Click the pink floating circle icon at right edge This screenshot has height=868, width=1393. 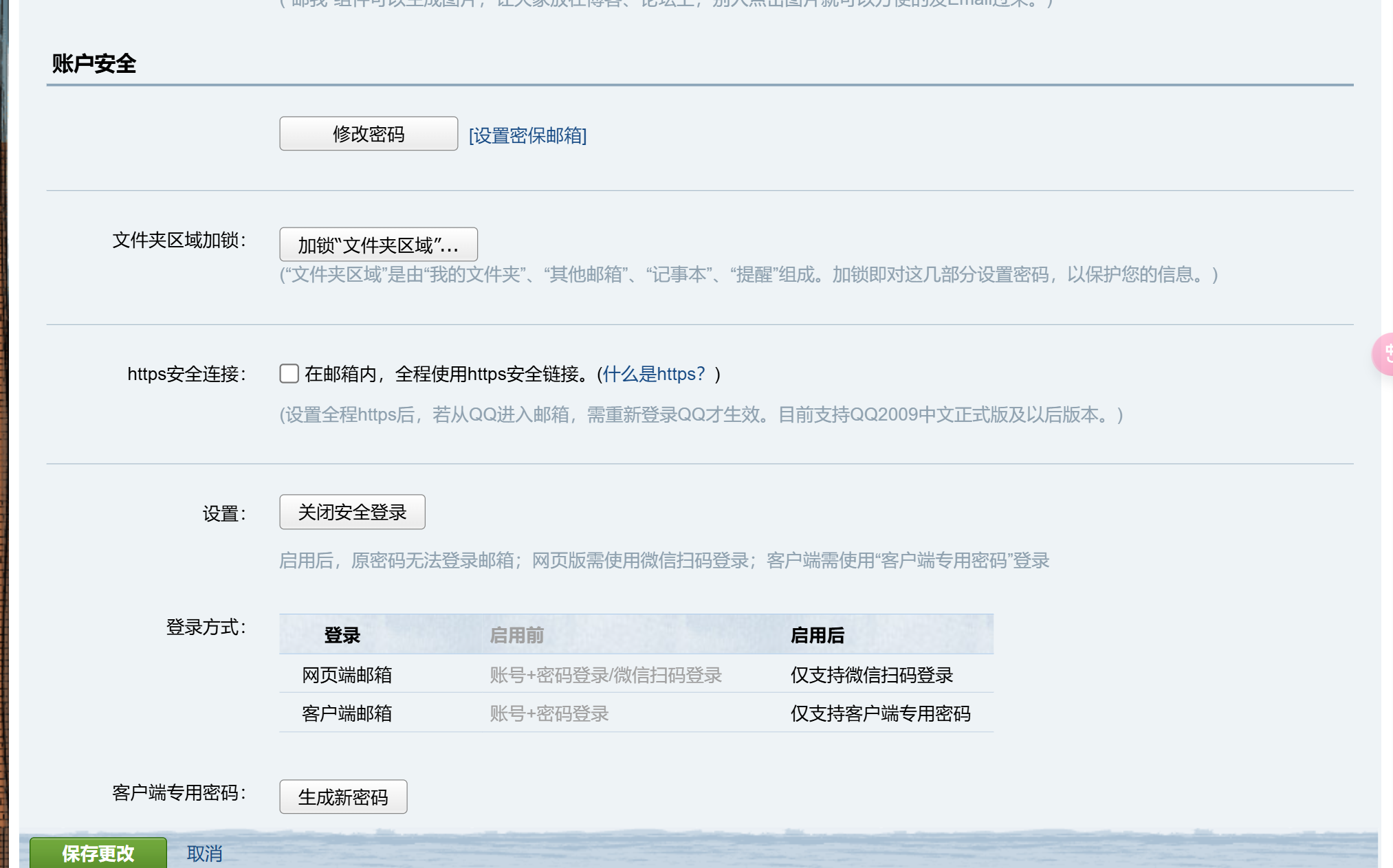click(x=1384, y=354)
